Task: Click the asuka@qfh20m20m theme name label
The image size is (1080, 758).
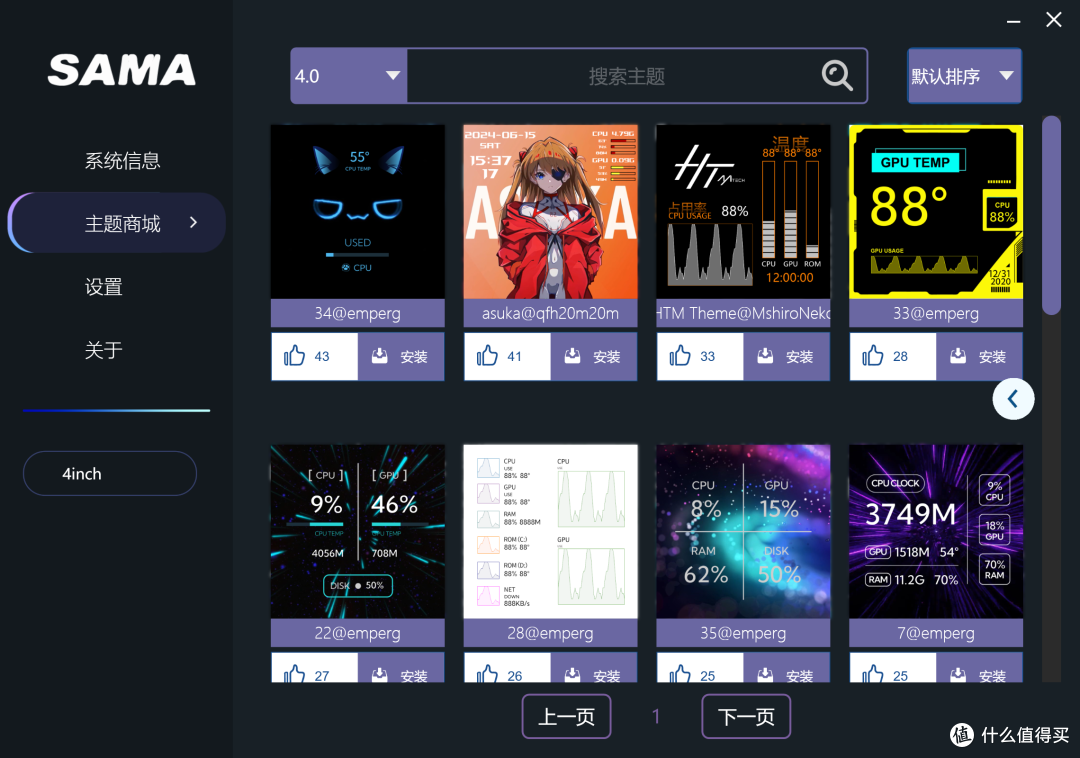Action: tap(550, 313)
